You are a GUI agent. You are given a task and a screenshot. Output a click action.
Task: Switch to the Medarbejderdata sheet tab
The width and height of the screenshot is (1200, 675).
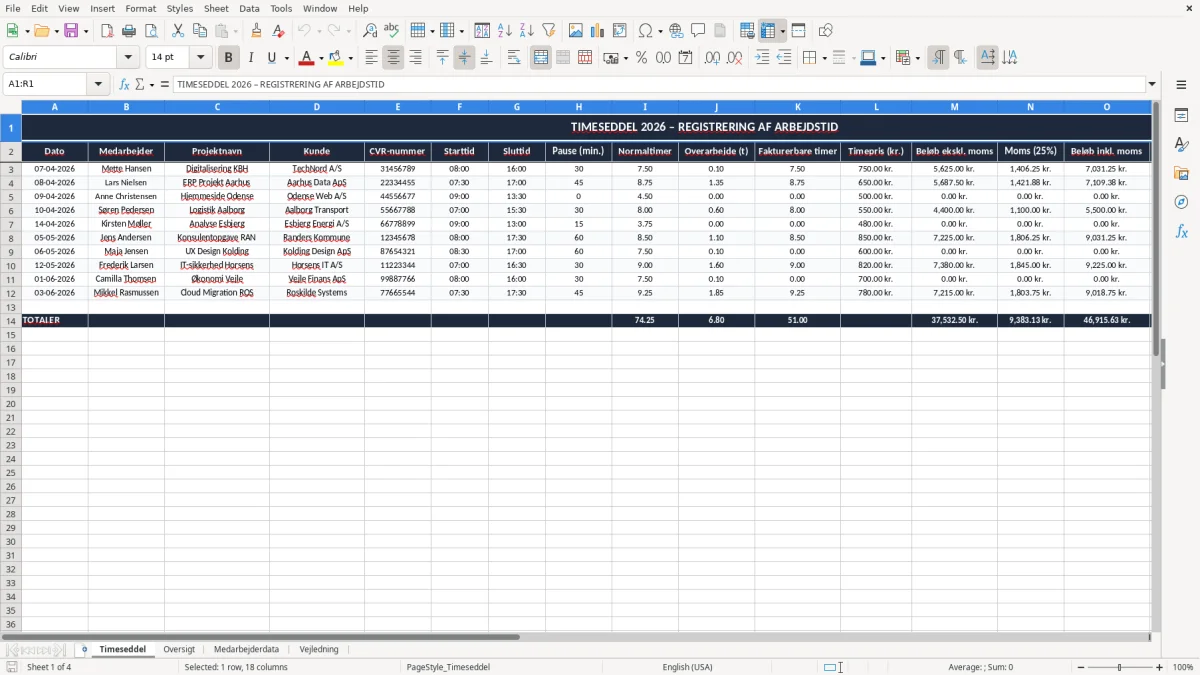(x=246, y=649)
